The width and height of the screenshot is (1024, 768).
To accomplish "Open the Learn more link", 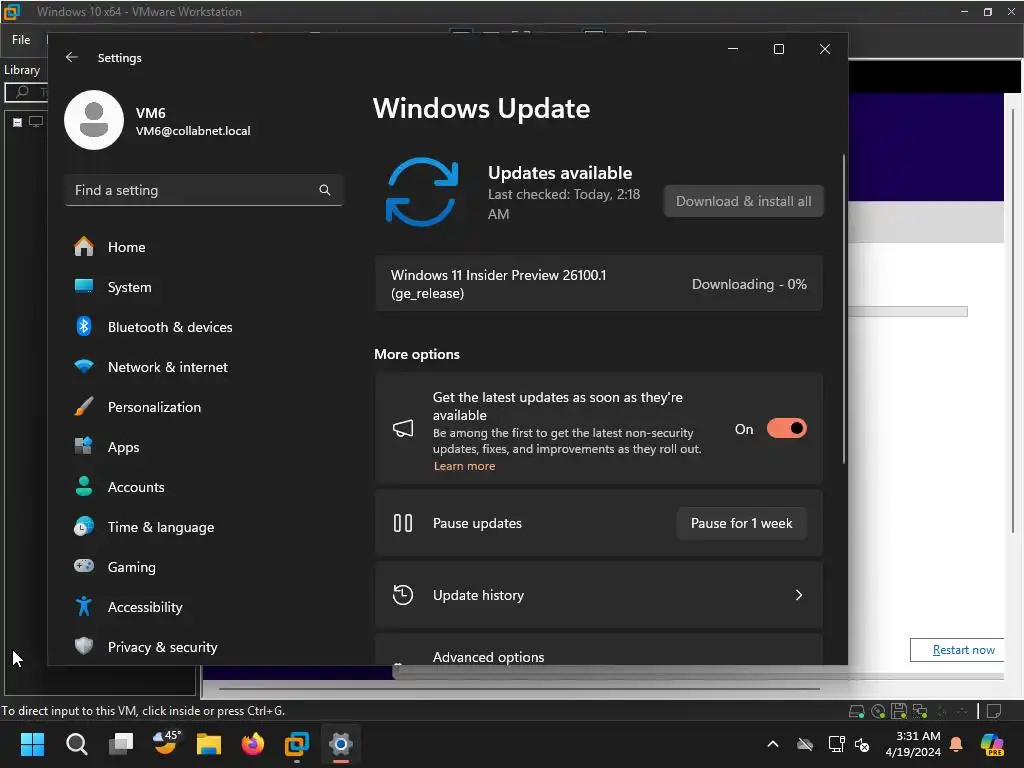I will tap(464, 466).
